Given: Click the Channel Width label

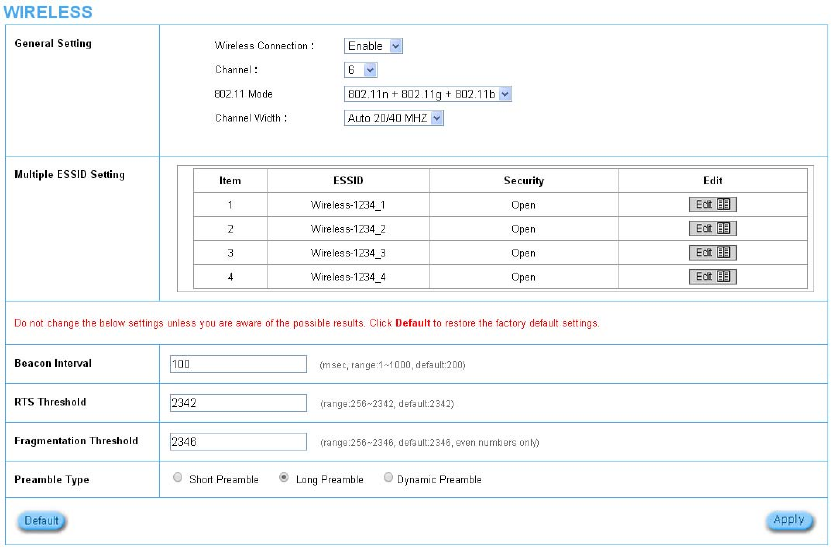Looking at the screenshot, I should pos(251,118).
